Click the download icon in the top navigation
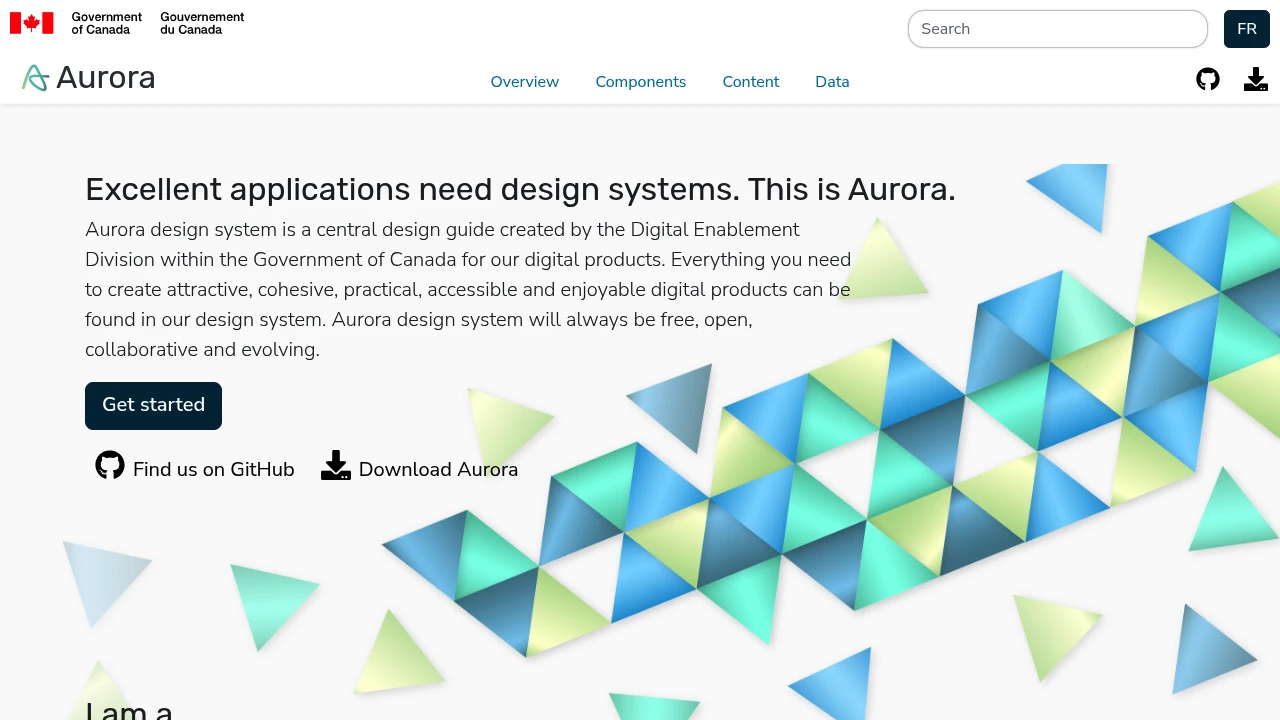The width and height of the screenshot is (1280, 720). [1255, 79]
